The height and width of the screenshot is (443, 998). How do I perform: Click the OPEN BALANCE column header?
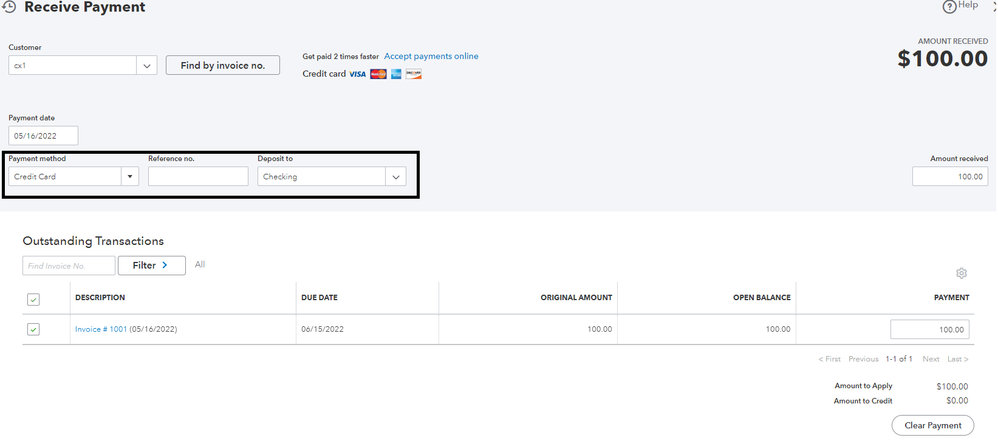pyautogui.click(x=762, y=298)
